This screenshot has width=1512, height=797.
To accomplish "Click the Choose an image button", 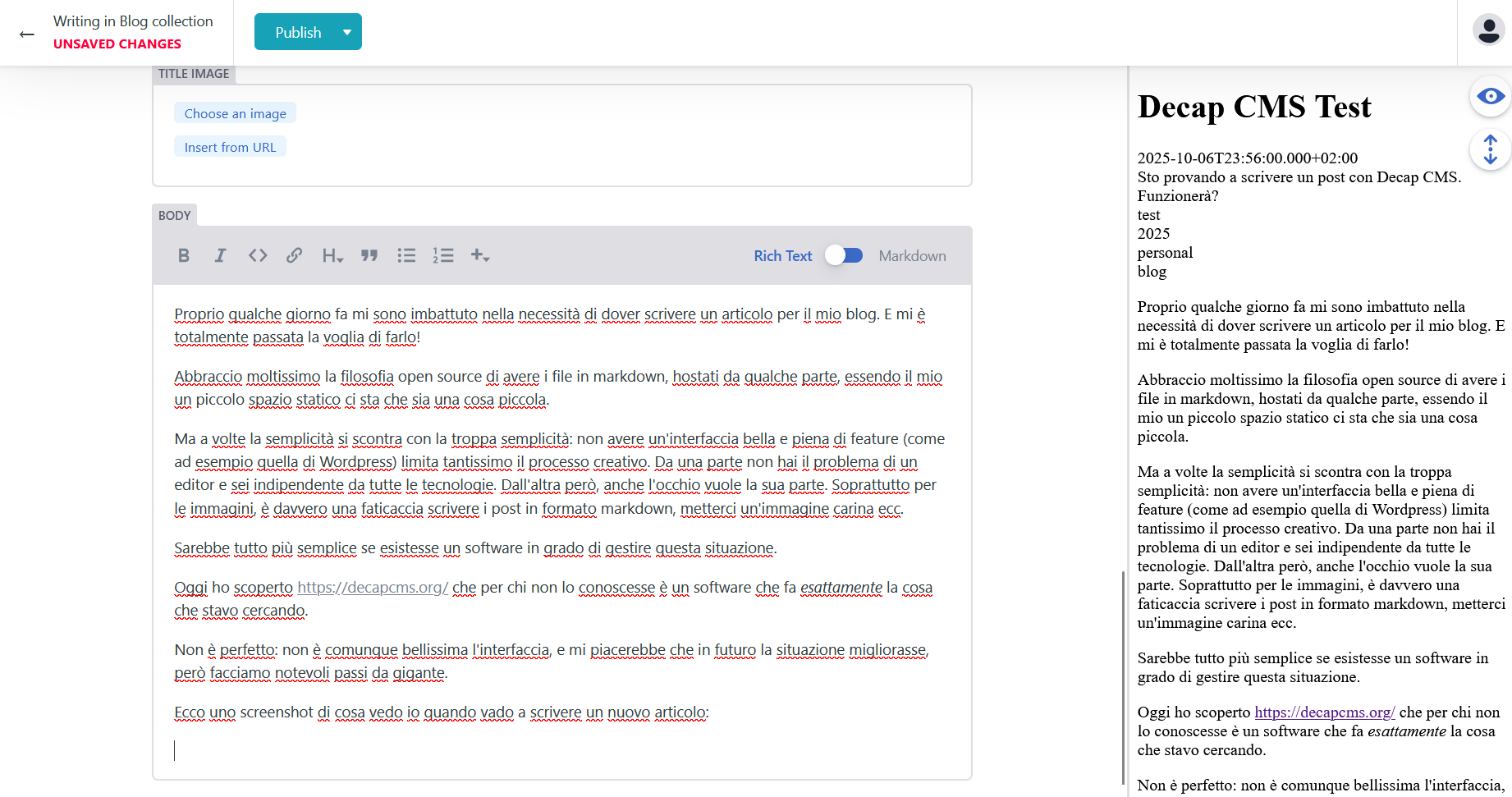I will click(x=235, y=113).
